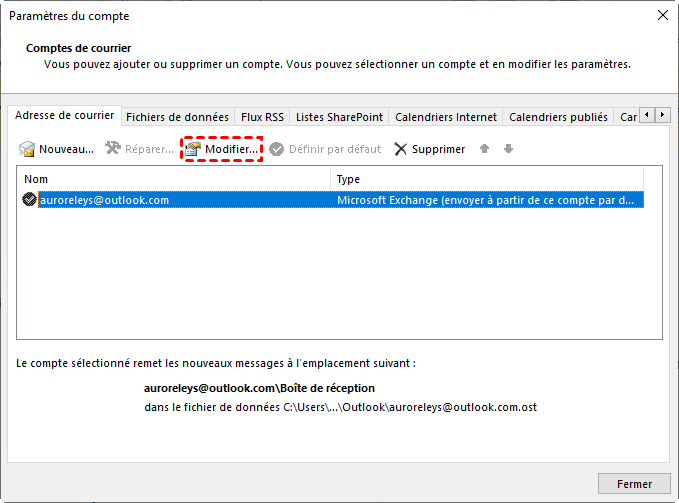679x503 pixels.
Task: Click the partially visible Car tab
Action: click(627, 117)
